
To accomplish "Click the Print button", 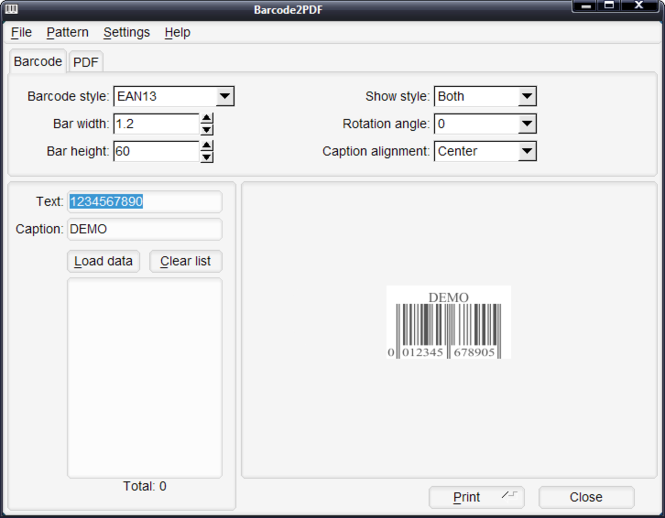I will [477, 497].
